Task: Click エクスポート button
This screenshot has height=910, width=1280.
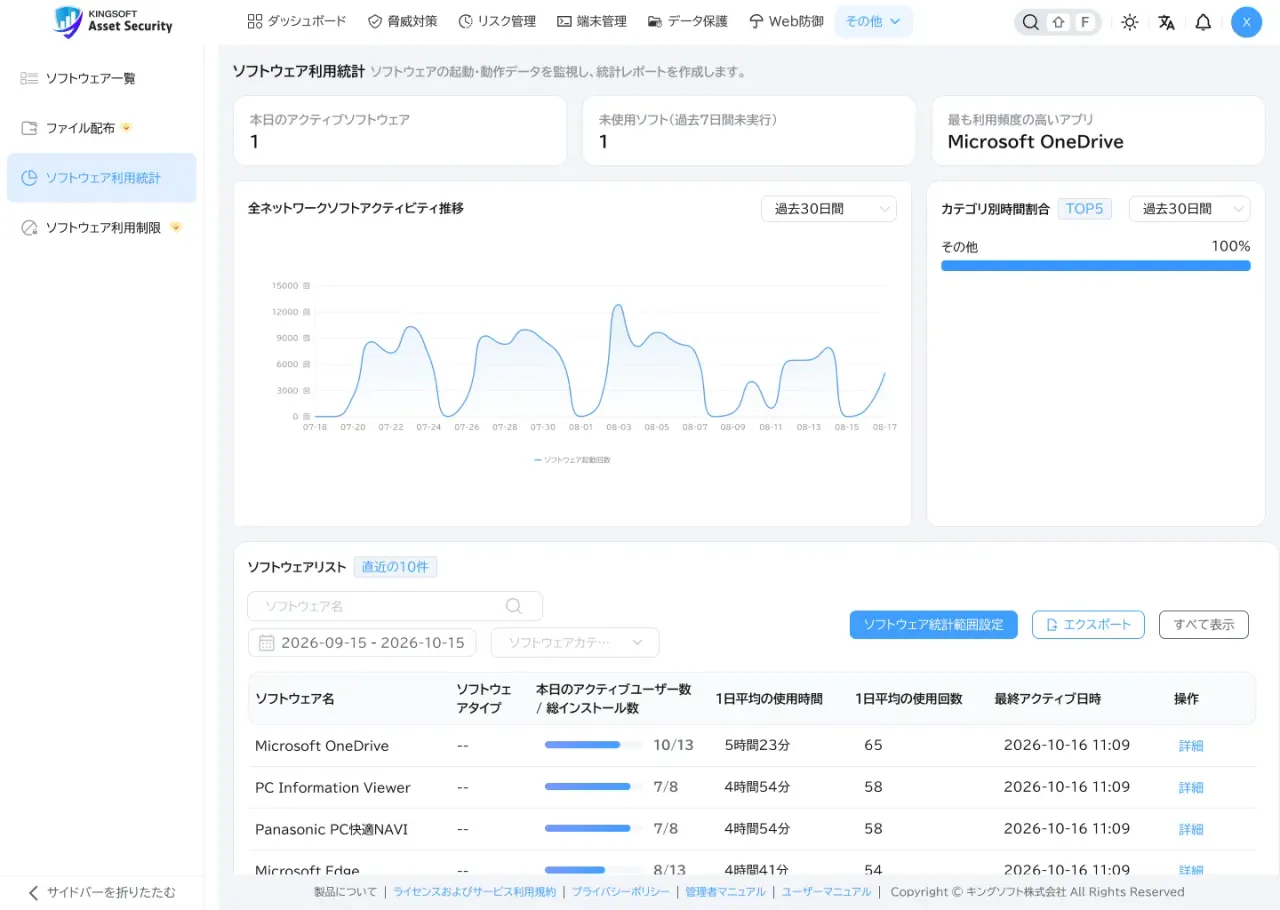Action: click(1088, 624)
